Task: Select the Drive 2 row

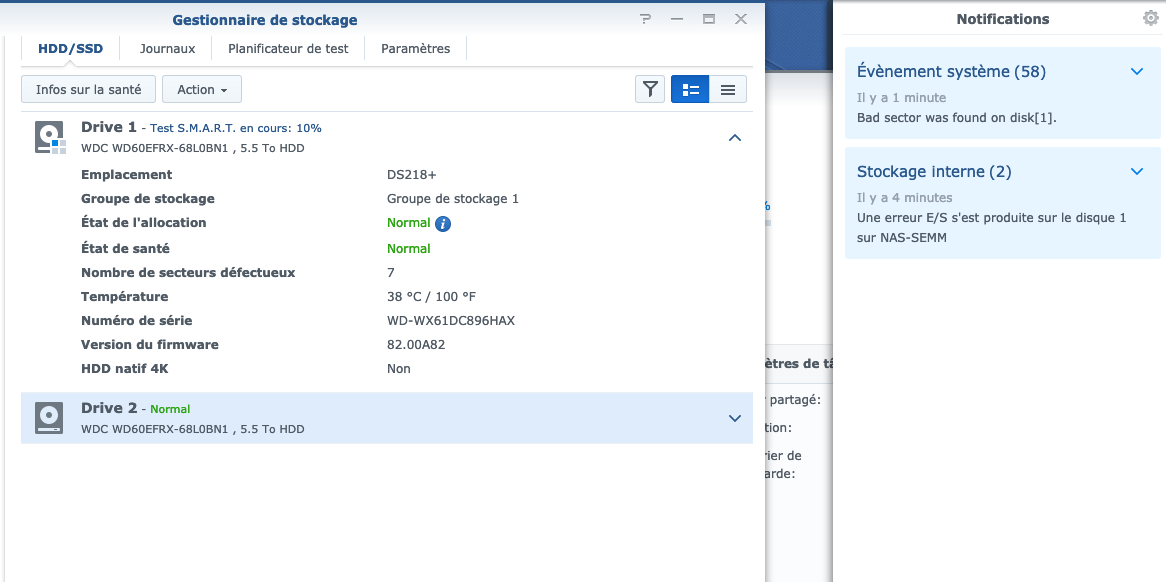Action: [x=400, y=418]
